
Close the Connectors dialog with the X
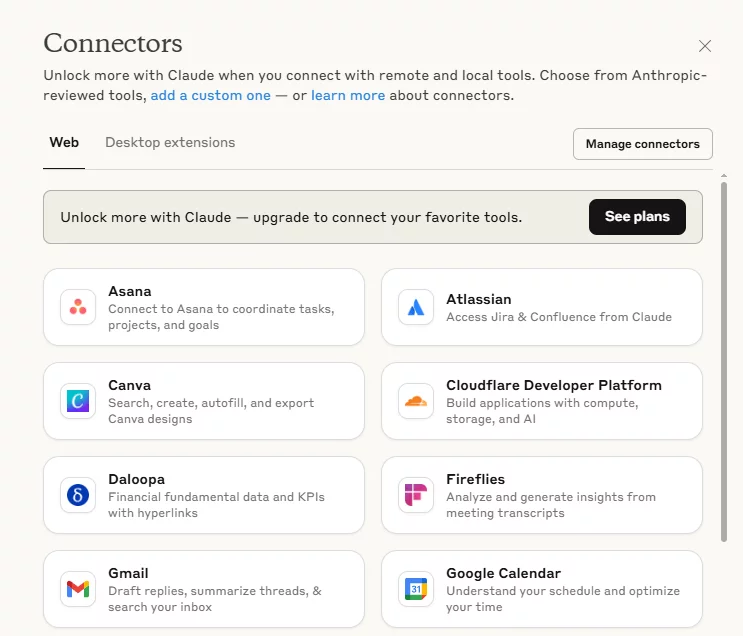click(x=705, y=46)
